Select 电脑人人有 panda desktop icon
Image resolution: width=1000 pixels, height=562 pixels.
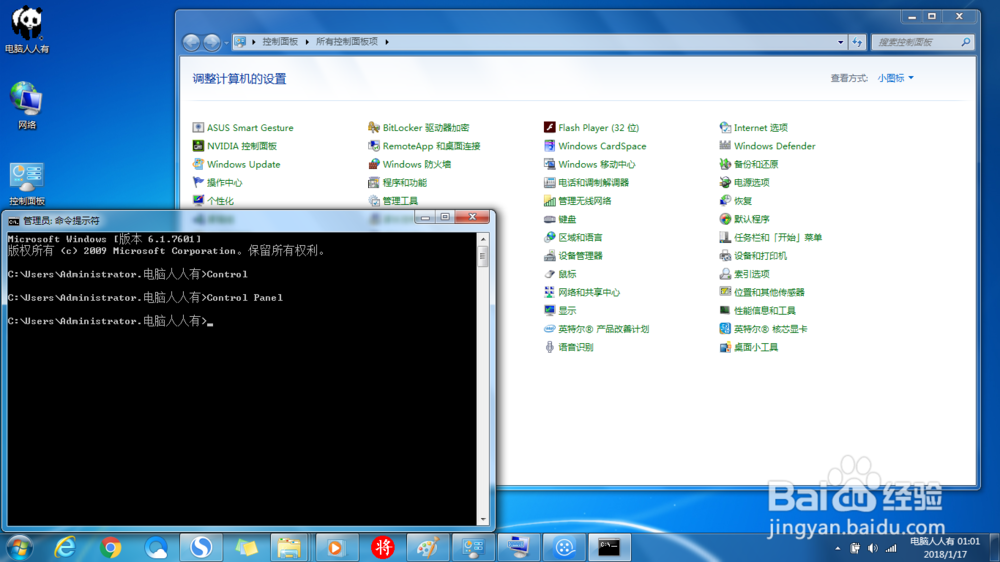[x=27, y=29]
